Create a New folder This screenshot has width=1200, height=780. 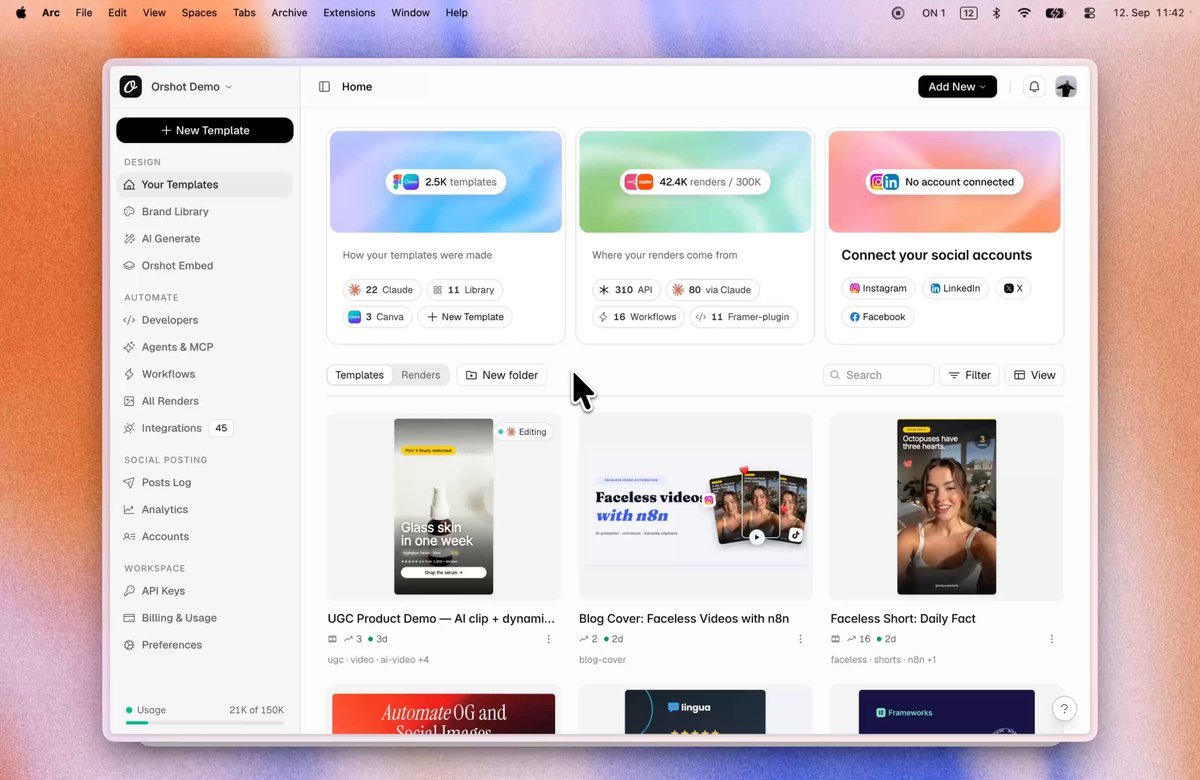point(502,375)
